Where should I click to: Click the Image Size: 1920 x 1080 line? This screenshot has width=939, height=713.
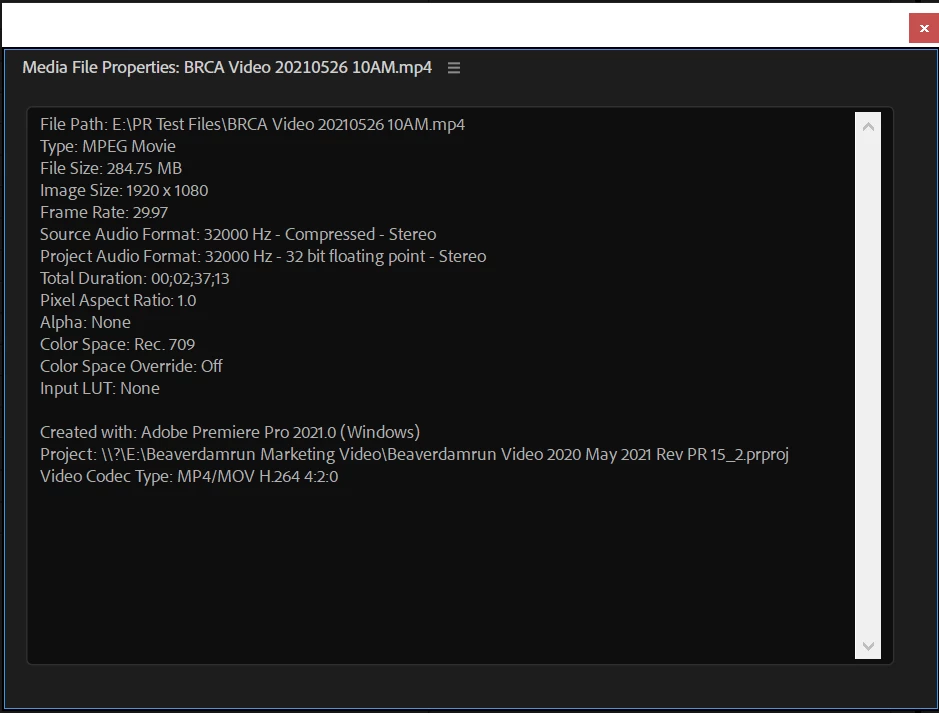coord(124,190)
